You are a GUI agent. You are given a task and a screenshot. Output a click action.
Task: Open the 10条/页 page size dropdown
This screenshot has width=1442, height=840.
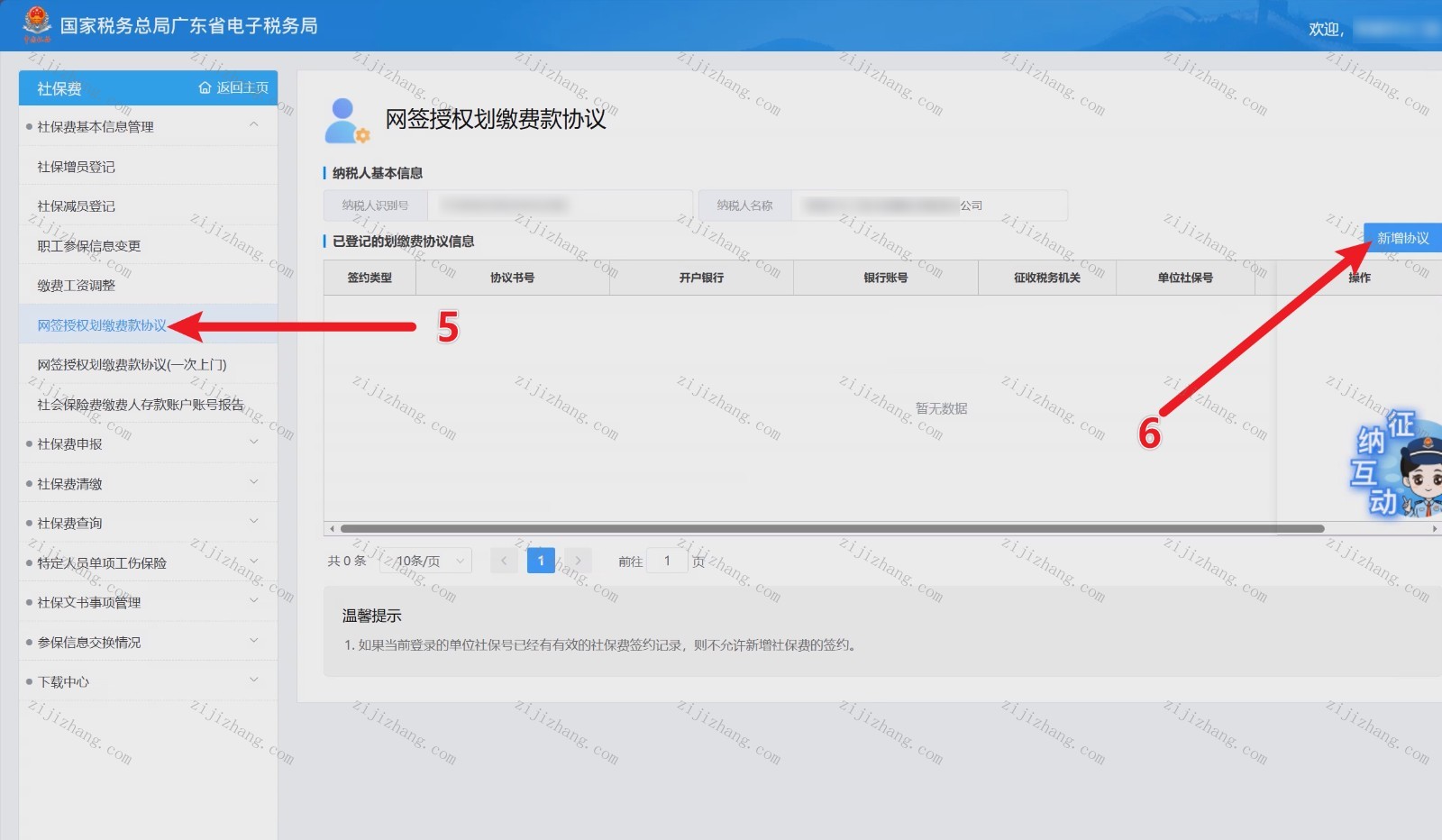(426, 561)
